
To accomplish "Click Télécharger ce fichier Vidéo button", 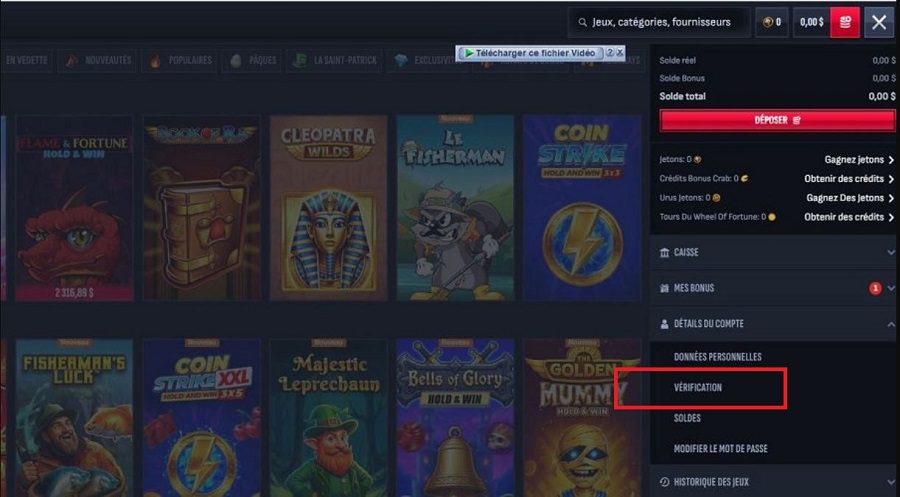I will pyautogui.click(x=530, y=53).
